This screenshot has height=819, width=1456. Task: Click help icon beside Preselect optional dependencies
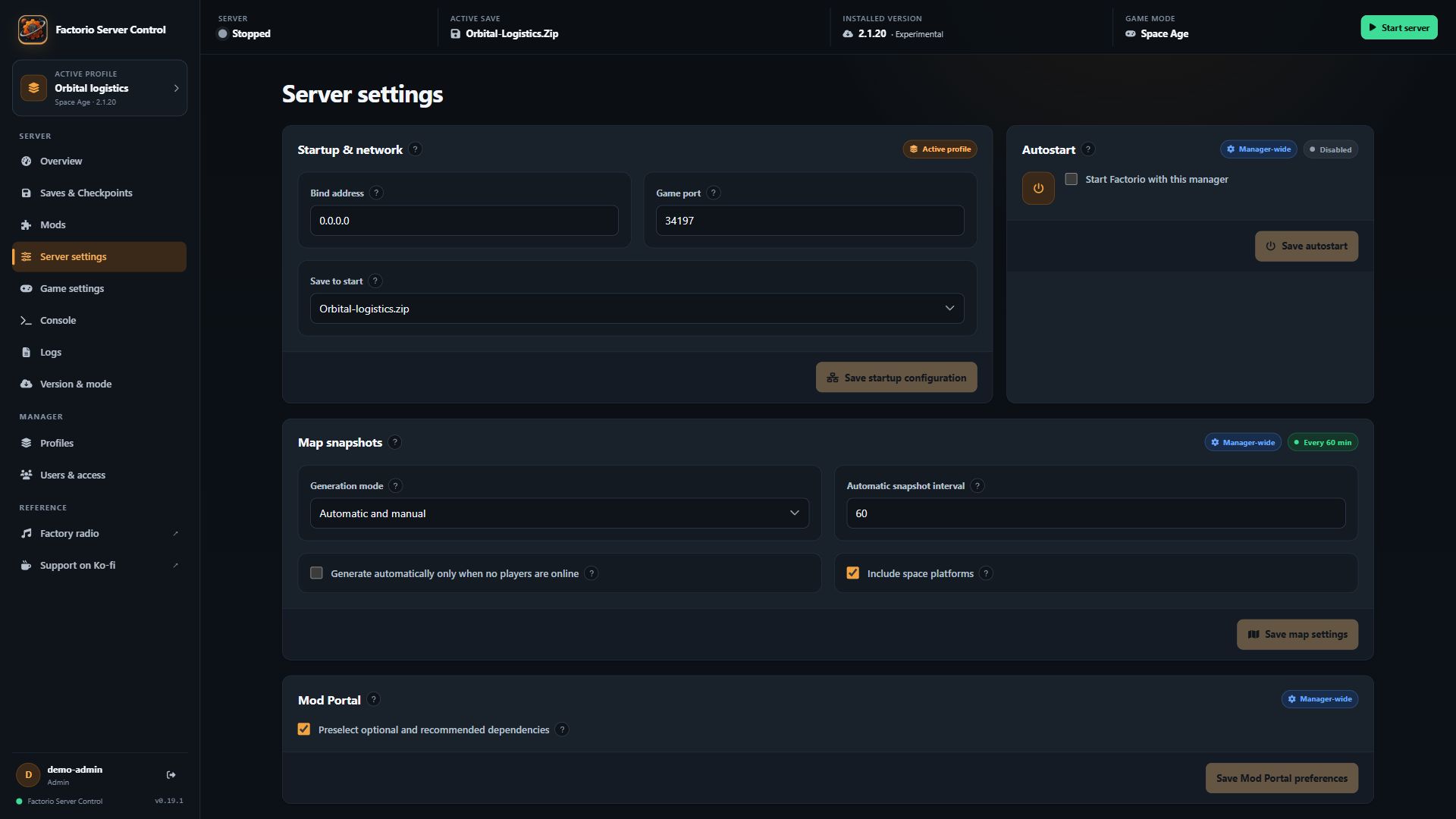tap(562, 730)
